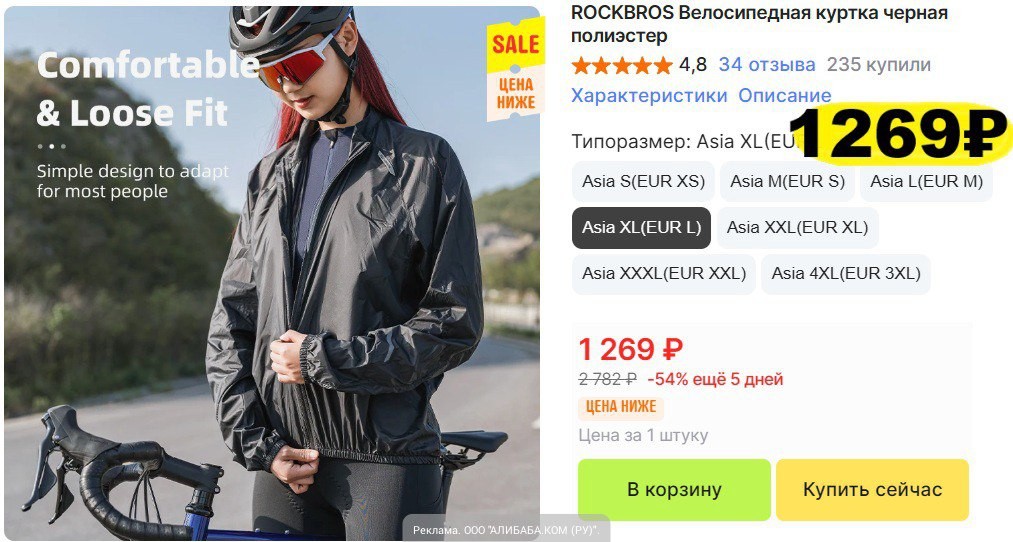This screenshot has height=542, width=1013.
Task: Click the ROCKBROS product title
Action: click(x=759, y=24)
